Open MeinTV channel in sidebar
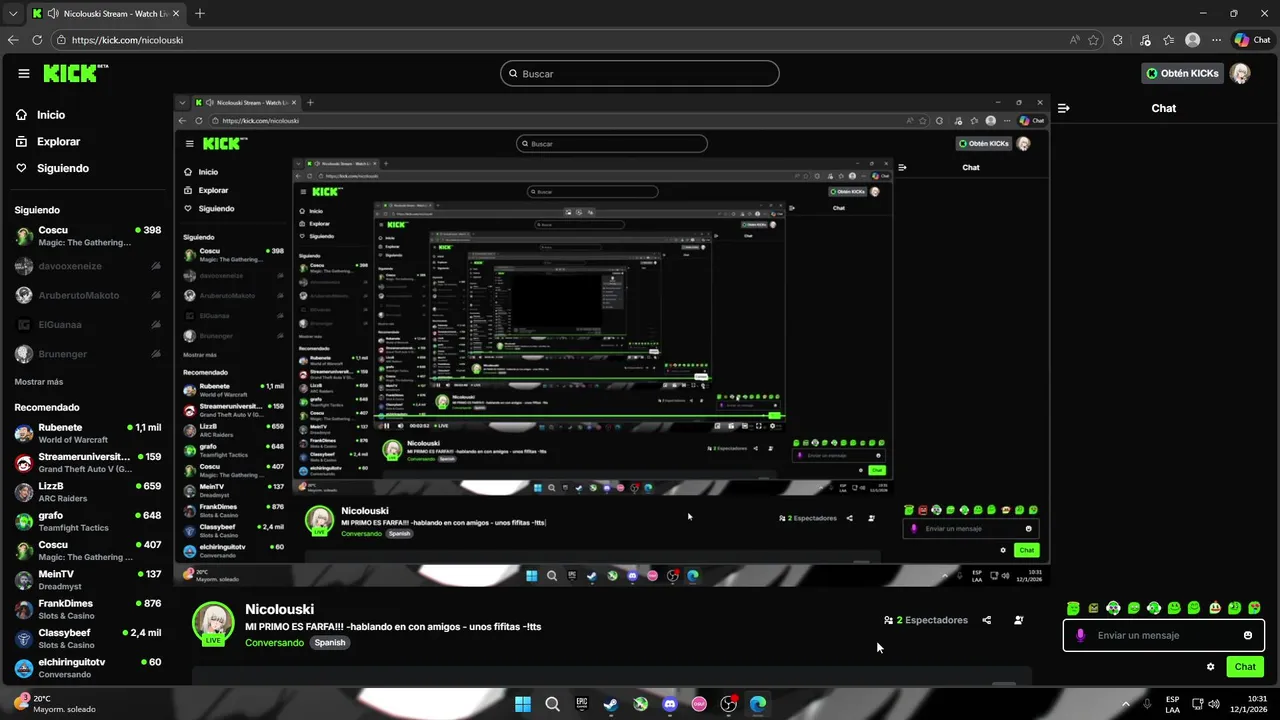The height and width of the screenshot is (720, 1280). 88,580
